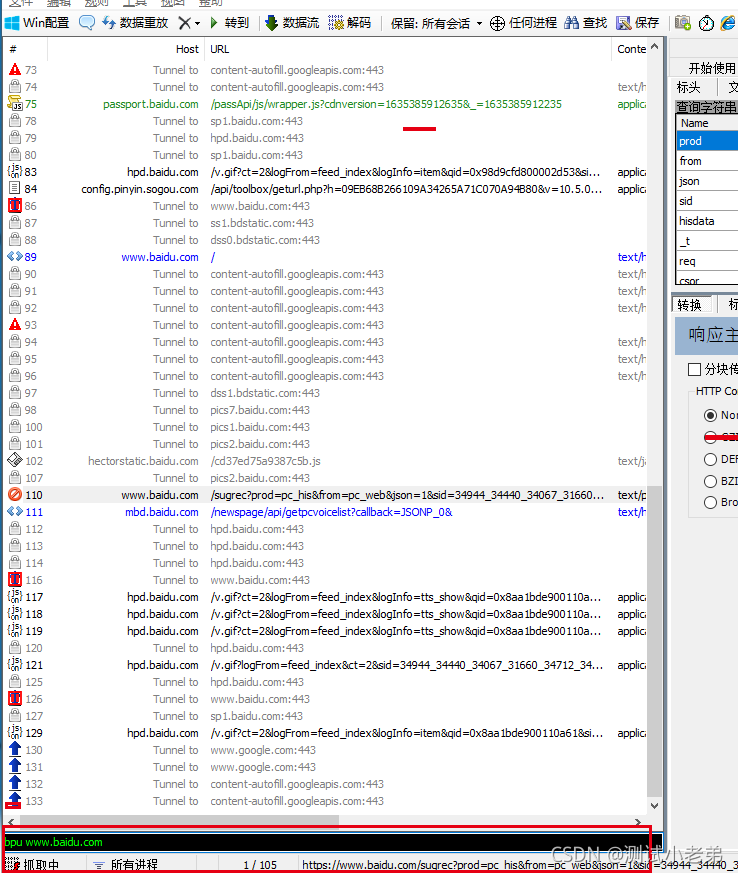The width and height of the screenshot is (738, 873).
Task: Select session 102 hectorstatic.baidu.com js file
Action: (x=326, y=461)
